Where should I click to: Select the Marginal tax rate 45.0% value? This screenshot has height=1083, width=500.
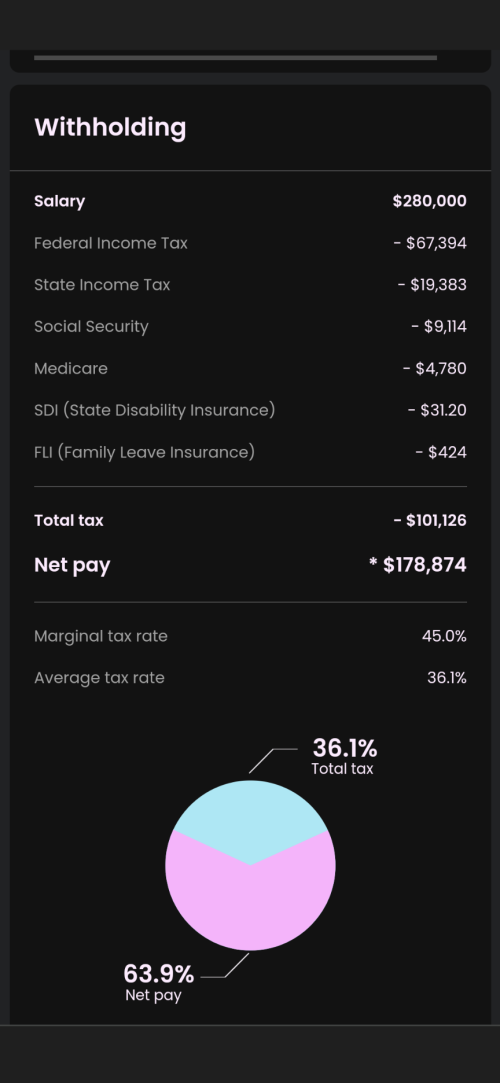[x=444, y=636]
